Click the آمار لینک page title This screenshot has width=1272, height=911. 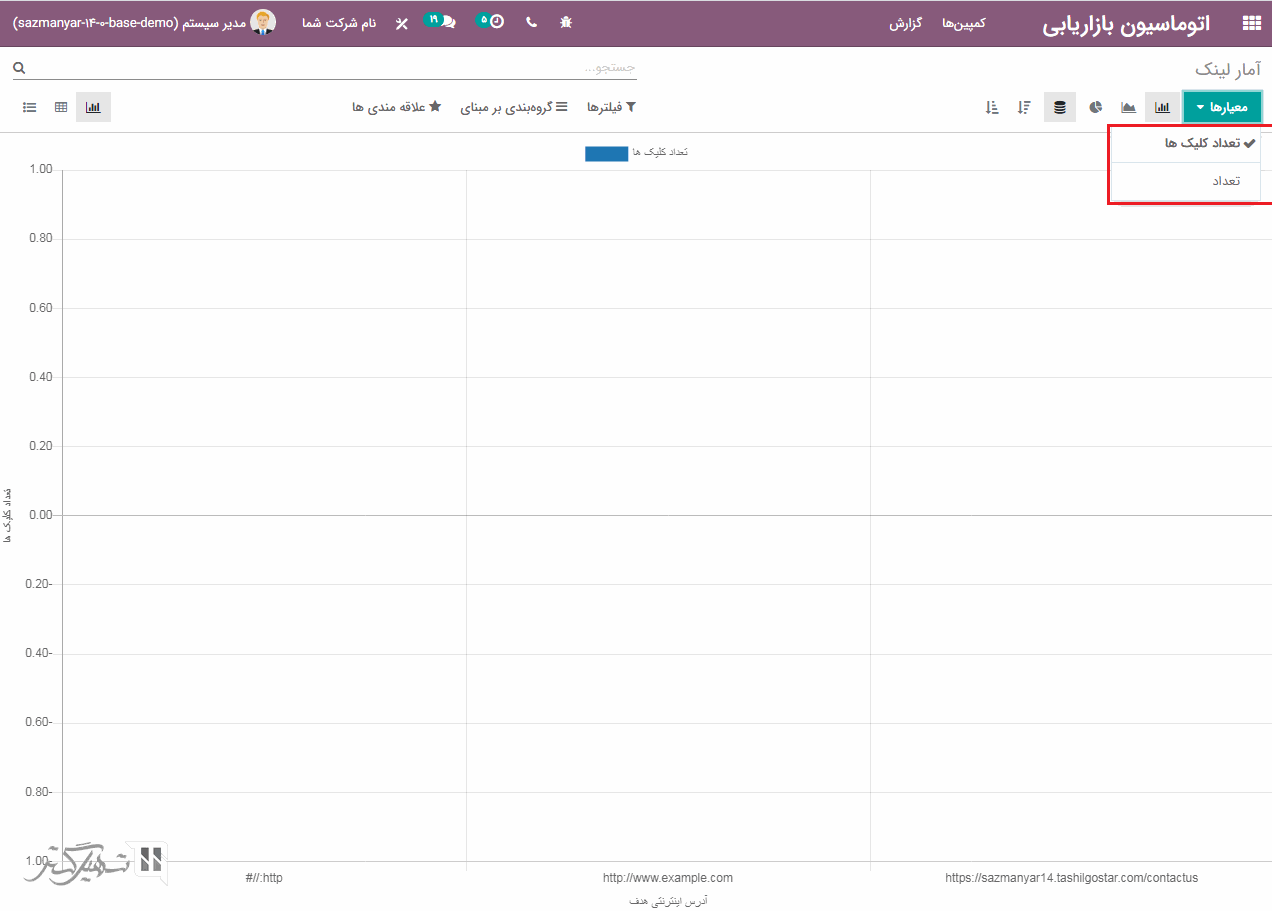[x=1227, y=69]
